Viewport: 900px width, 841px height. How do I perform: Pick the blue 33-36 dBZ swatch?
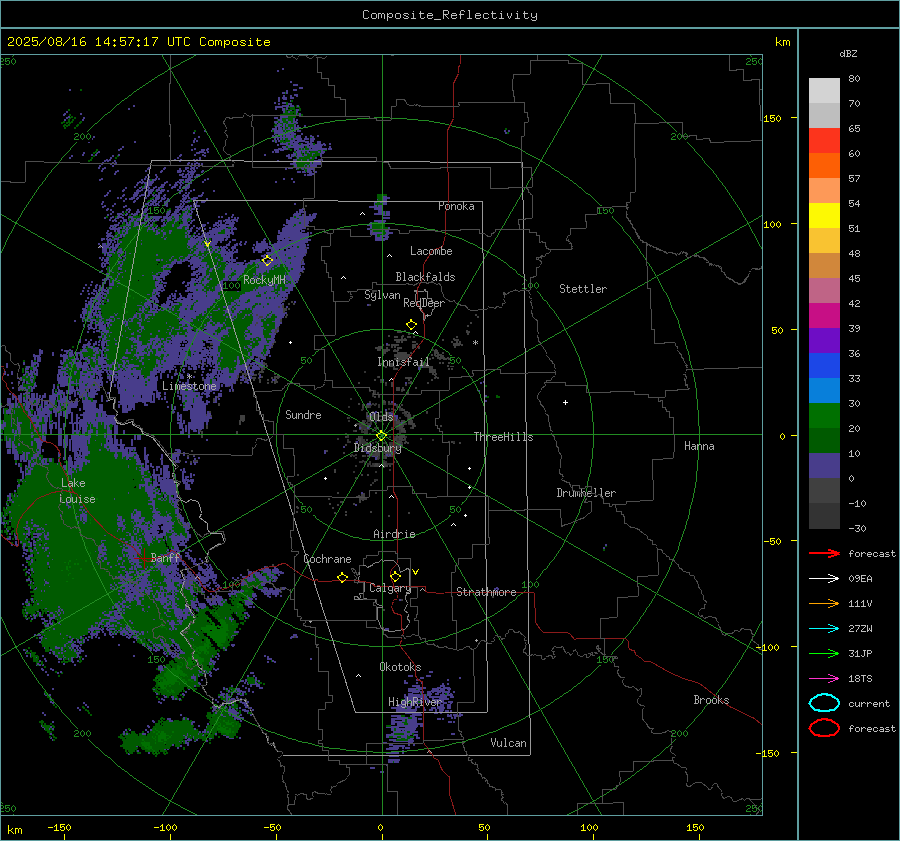coord(824,366)
